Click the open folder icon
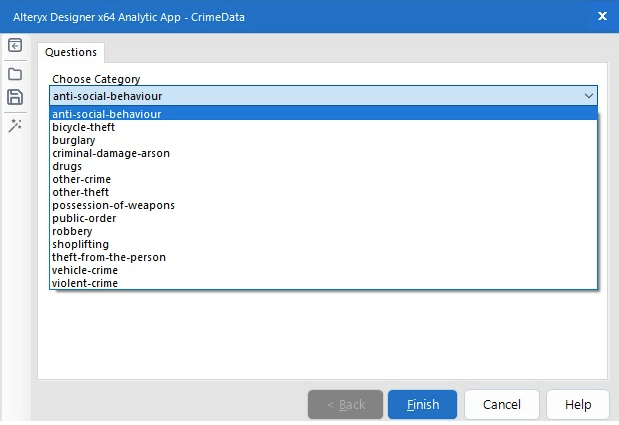The width and height of the screenshot is (619, 425). (x=15, y=73)
